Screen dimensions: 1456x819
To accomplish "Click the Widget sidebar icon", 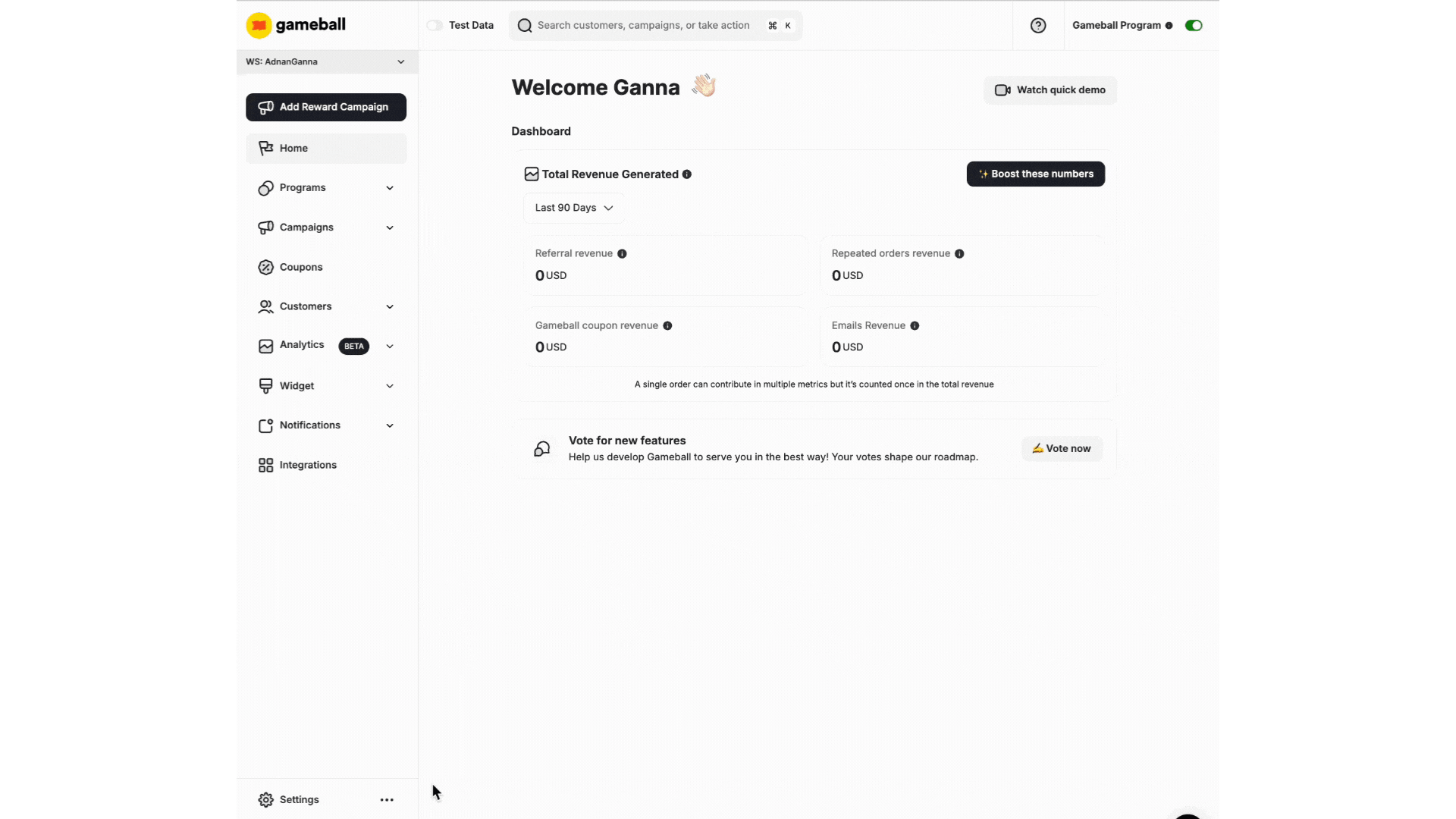I will (x=266, y=385).
